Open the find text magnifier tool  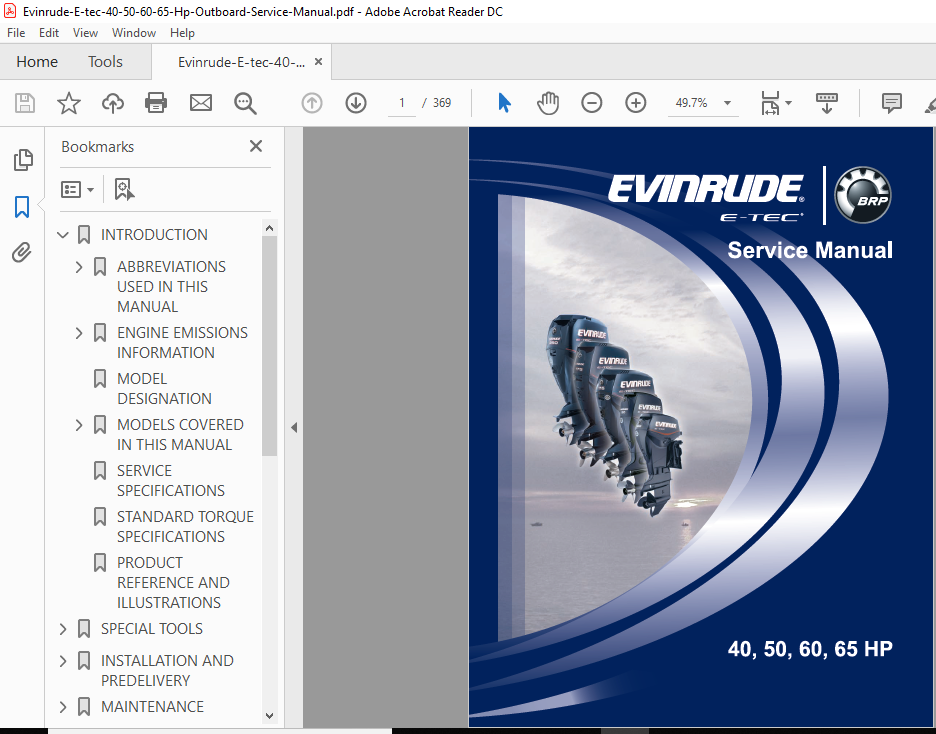245,103
